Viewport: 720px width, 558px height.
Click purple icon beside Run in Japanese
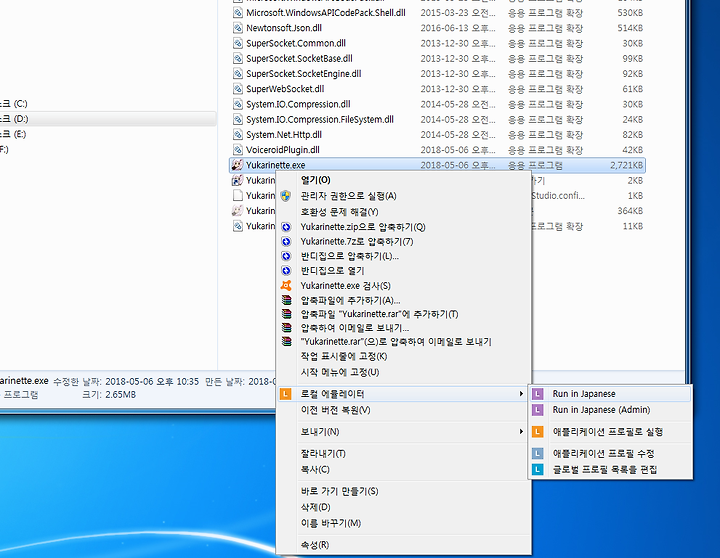pyautogui.click(x=538, y=394)
